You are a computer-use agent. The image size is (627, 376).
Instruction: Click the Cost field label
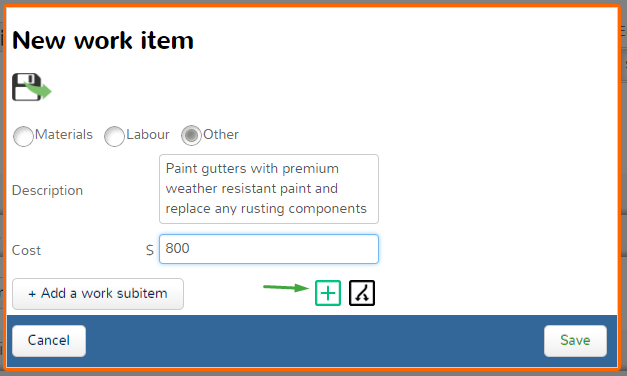(26, 250)
